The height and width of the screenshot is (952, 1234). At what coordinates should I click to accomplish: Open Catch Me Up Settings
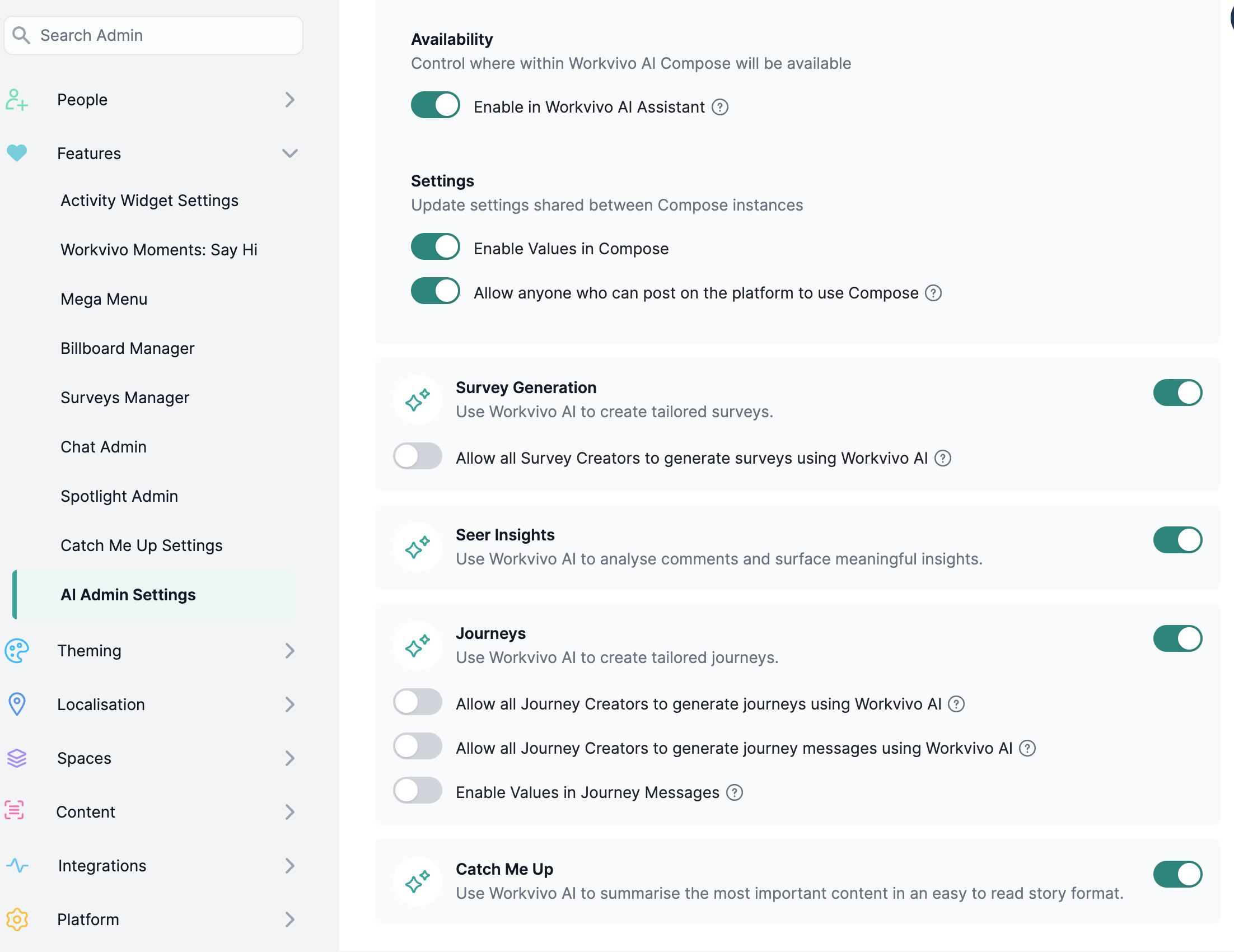click(x=141, y=546)
